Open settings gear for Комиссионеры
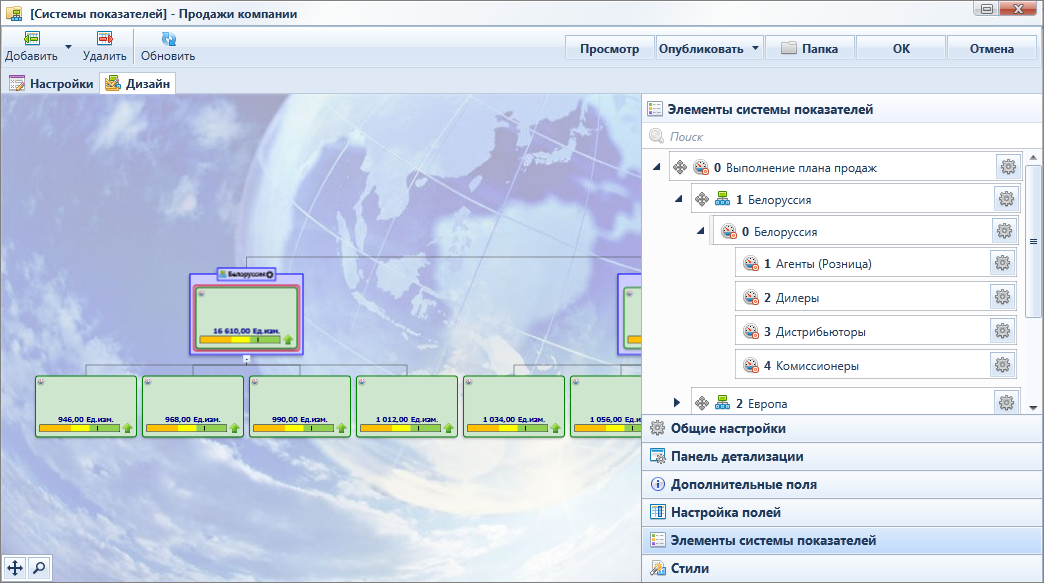 coord(1002,365)
